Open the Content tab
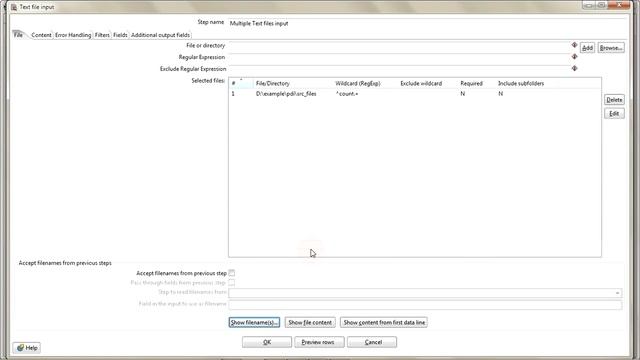Viewport: 640px width, 360px height. tap(41, 35)
